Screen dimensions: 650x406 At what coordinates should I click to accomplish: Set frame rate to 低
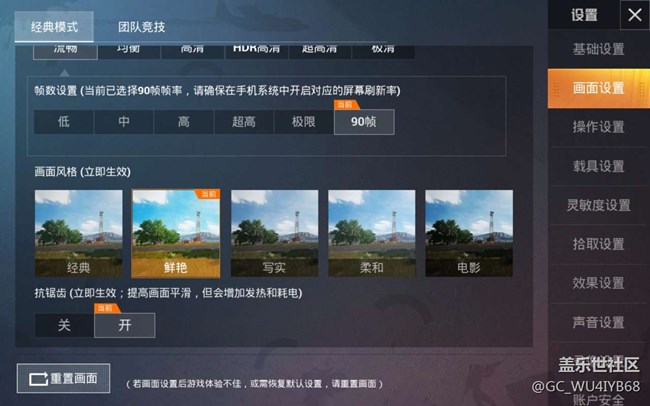(64, 122)
